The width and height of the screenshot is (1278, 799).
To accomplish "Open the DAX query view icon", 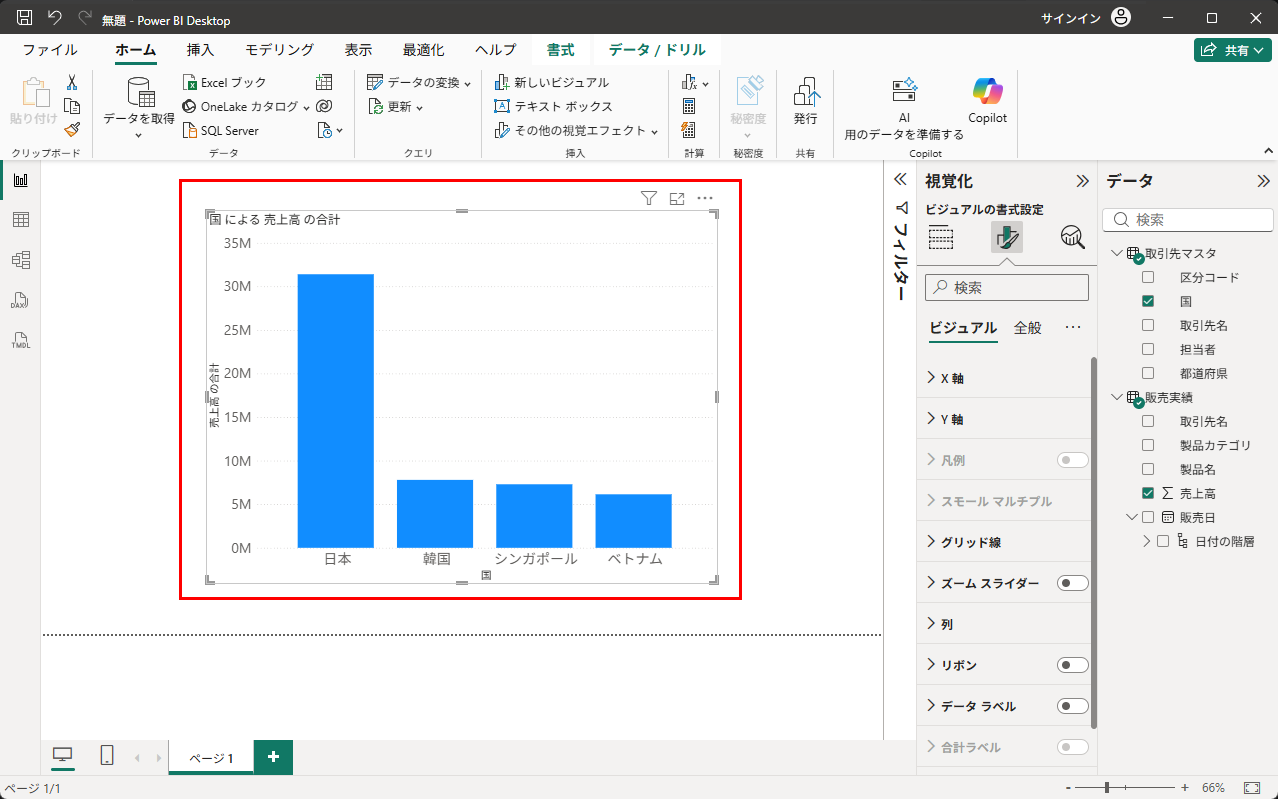I will click(x=20, y=300).
